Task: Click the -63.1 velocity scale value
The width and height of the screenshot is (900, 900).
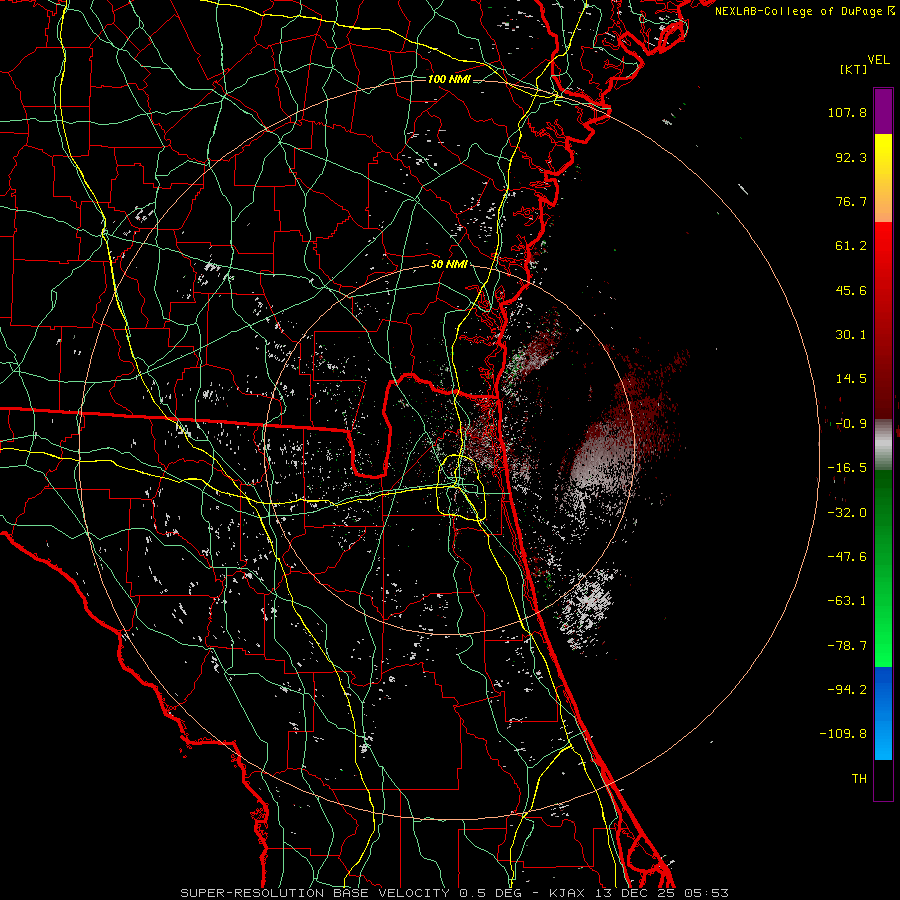Action: (x=847, y=601)
